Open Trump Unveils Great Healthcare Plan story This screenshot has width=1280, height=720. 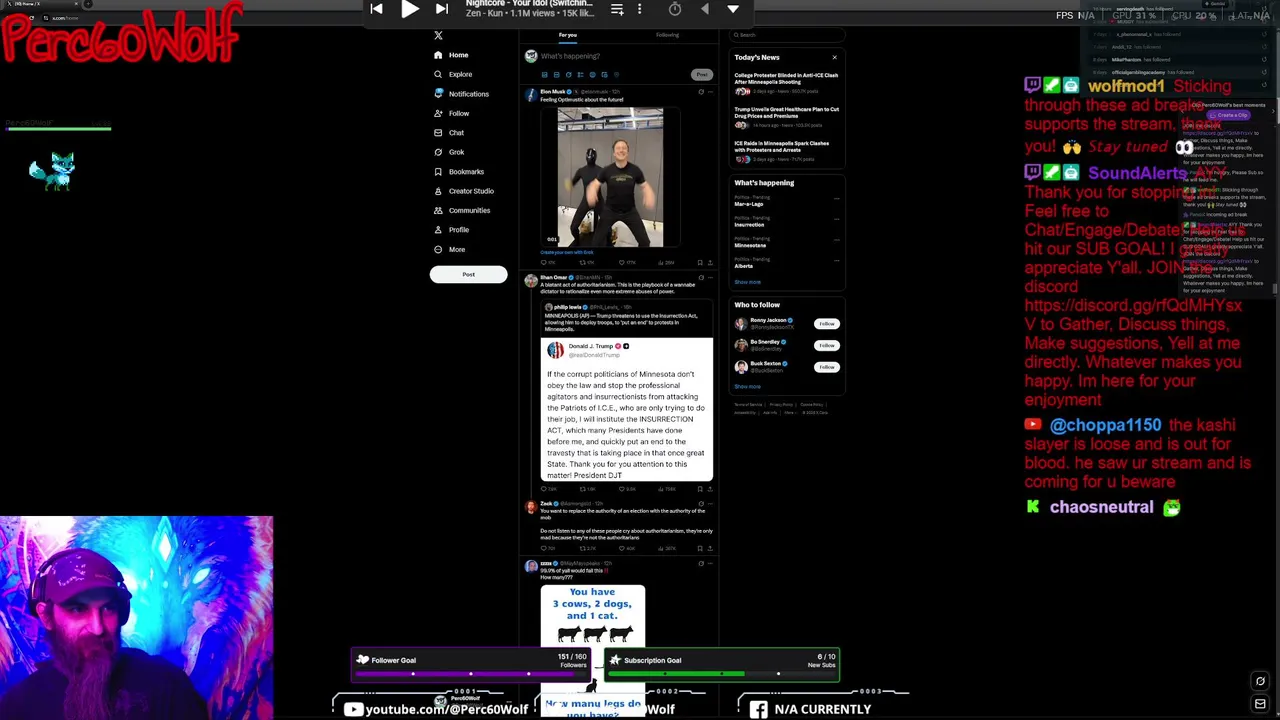[x=787, y=118]
